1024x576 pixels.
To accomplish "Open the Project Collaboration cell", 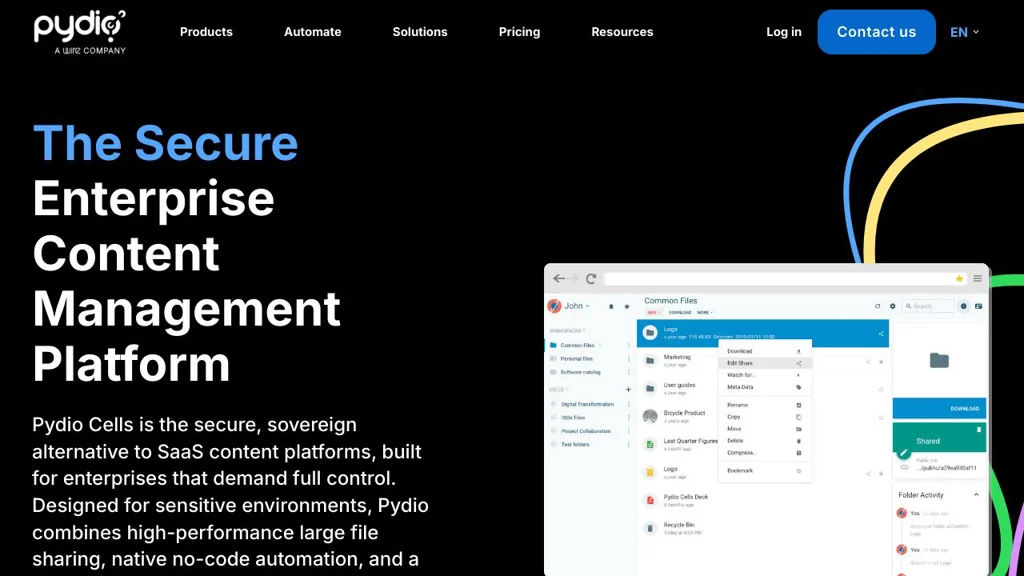I will 586,431.
